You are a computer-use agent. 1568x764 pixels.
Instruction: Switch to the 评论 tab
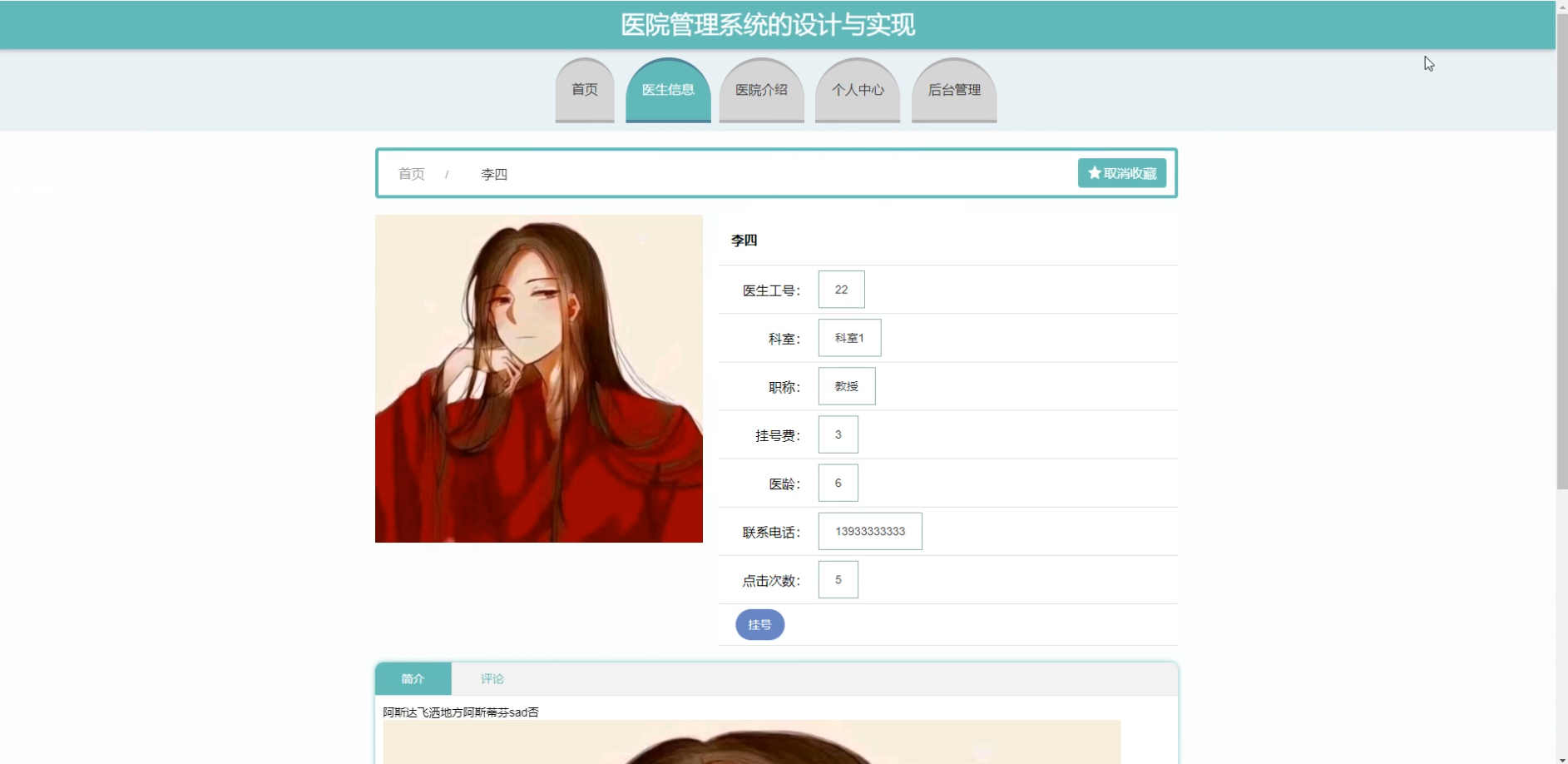tap(492, 679)
